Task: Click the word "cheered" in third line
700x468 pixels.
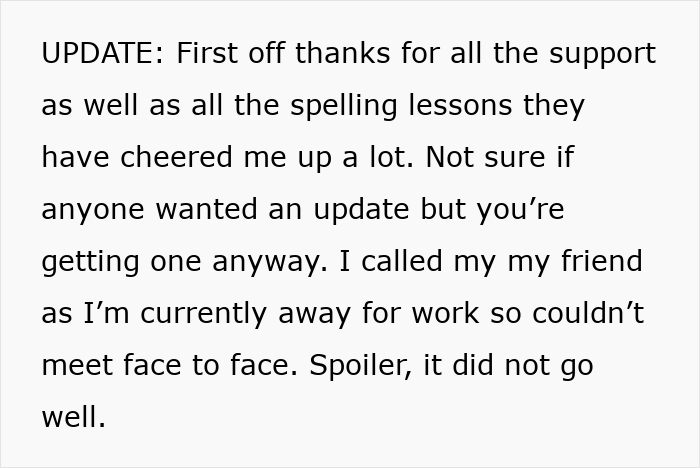Action: [x=176, y=157]
